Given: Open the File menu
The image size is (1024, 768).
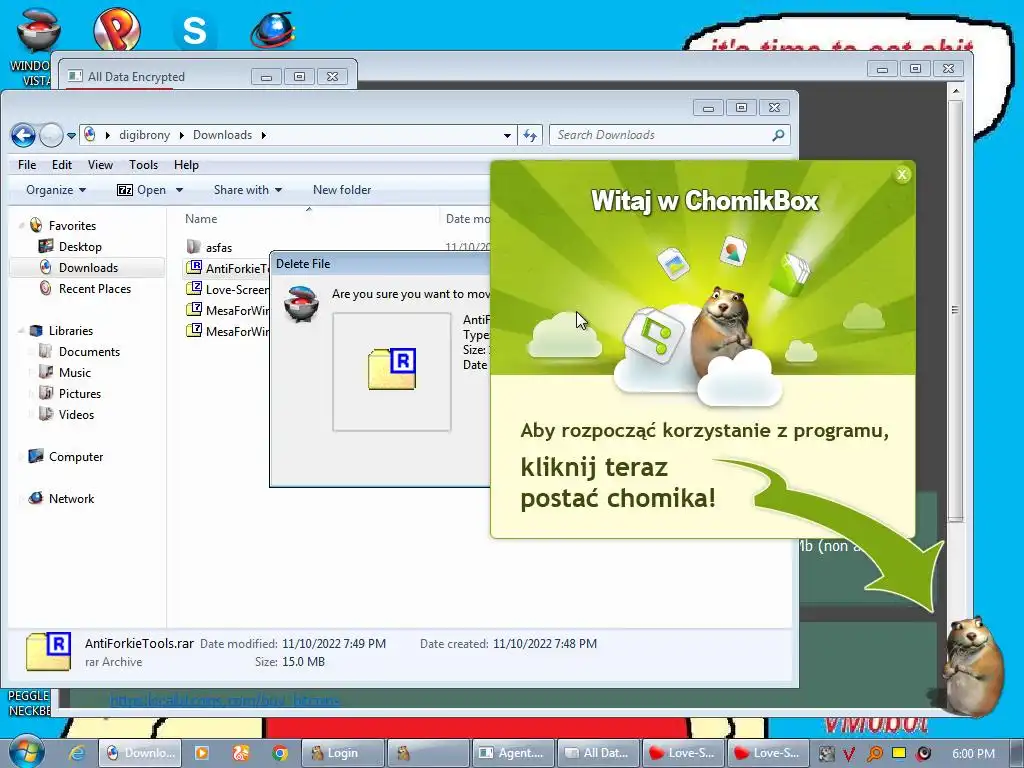Looking at the screenshot, I should [x=27, y=165].
